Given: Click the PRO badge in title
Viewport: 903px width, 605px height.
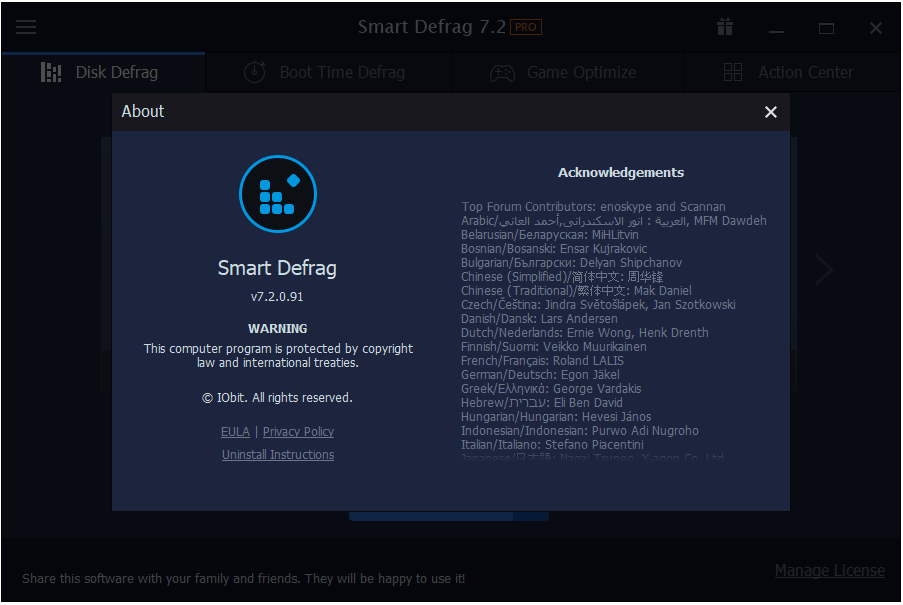Looking at the screenshot, I should [526, 27].
